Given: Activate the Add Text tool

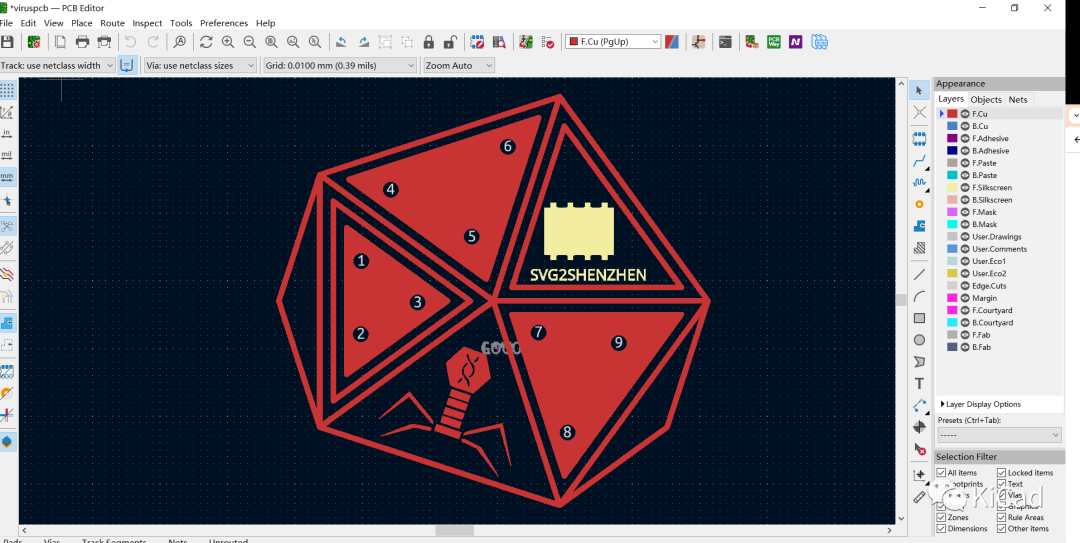Looking at the screenshot, I should pyautogui.click(x=919, y=384).
